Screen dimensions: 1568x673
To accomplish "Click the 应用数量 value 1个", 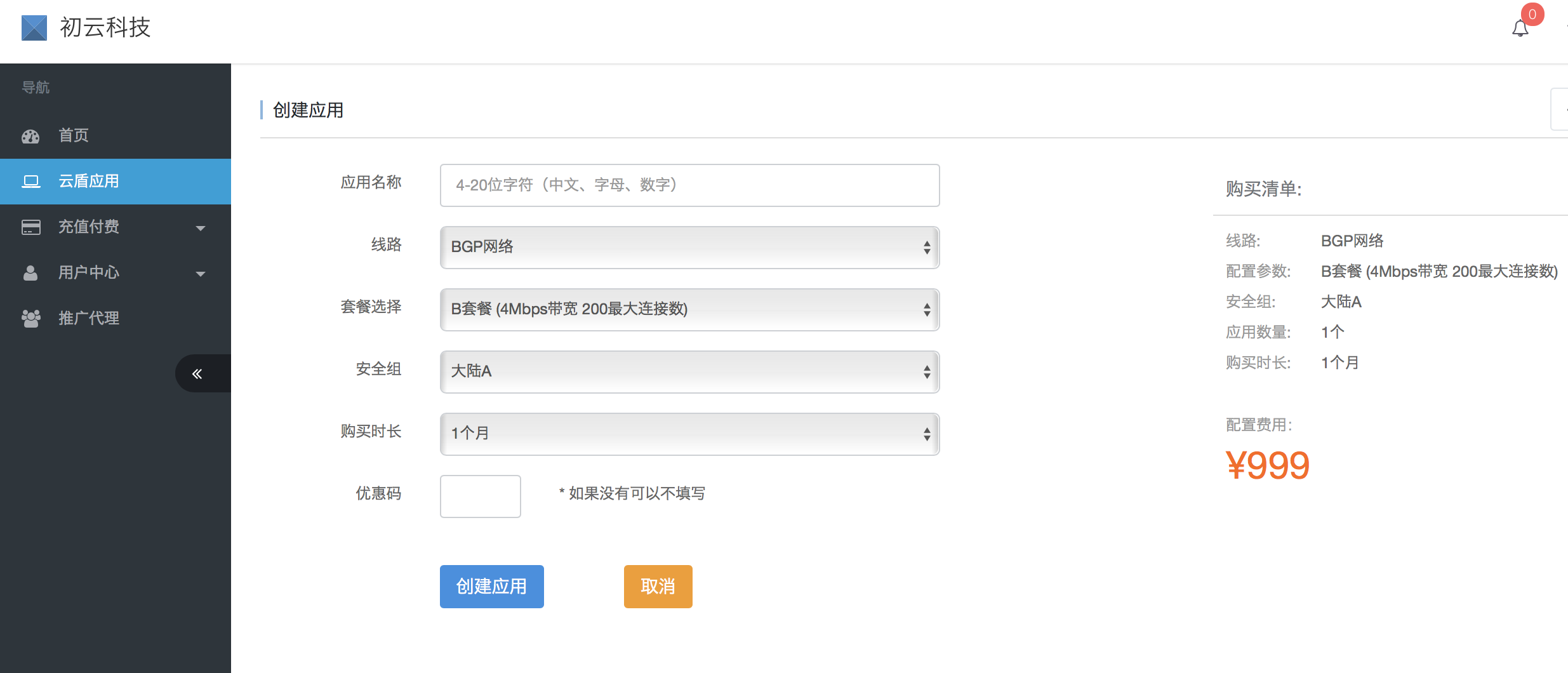I will point(1332,333).
